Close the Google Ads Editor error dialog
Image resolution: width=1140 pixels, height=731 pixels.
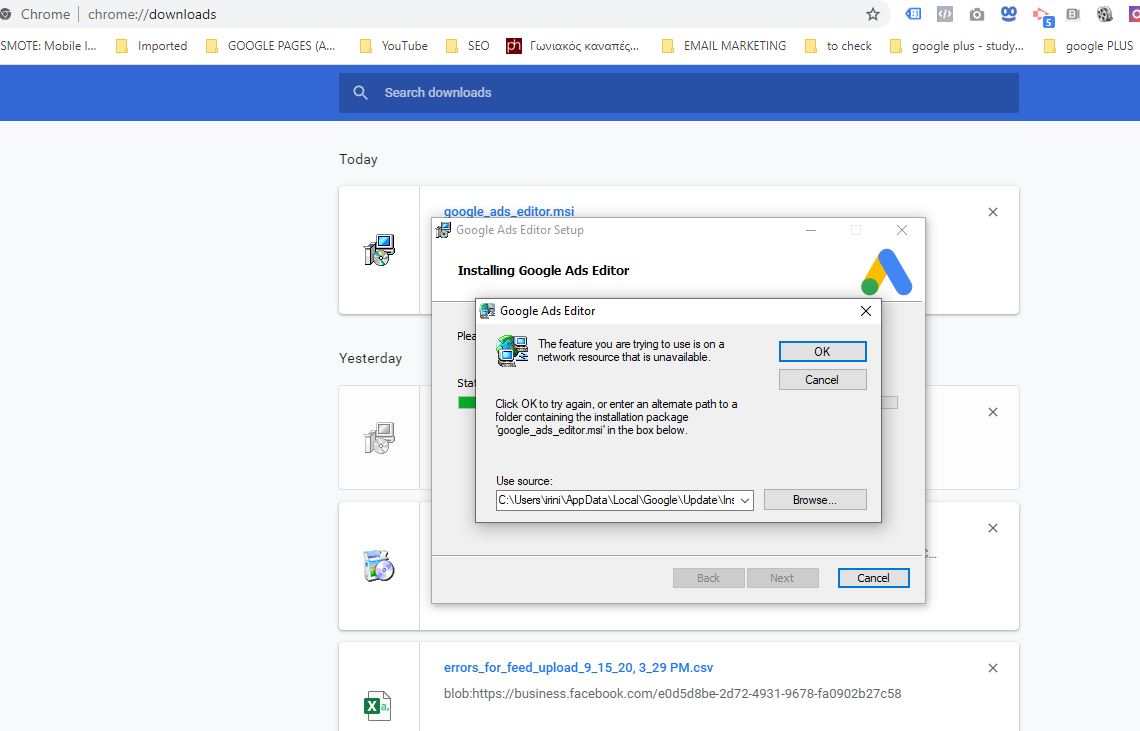[865, 311]
